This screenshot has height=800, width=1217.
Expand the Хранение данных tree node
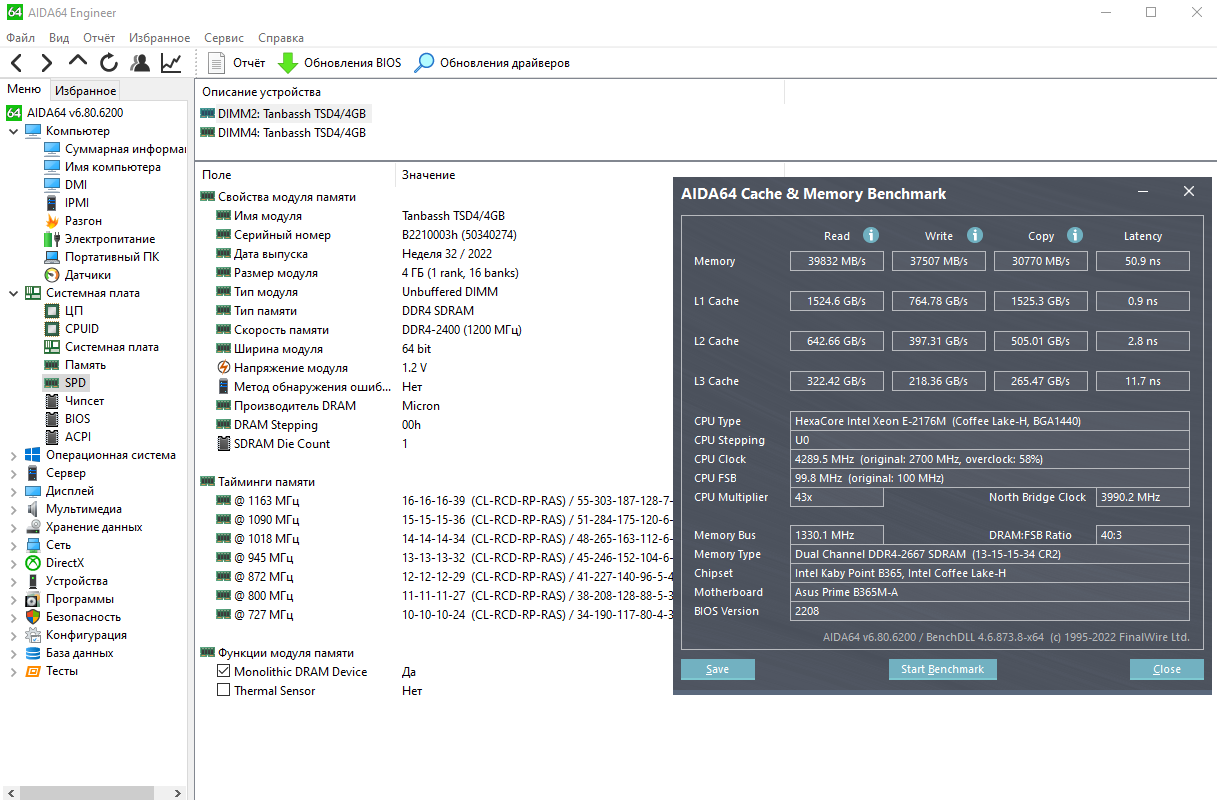tap(13, 527)
